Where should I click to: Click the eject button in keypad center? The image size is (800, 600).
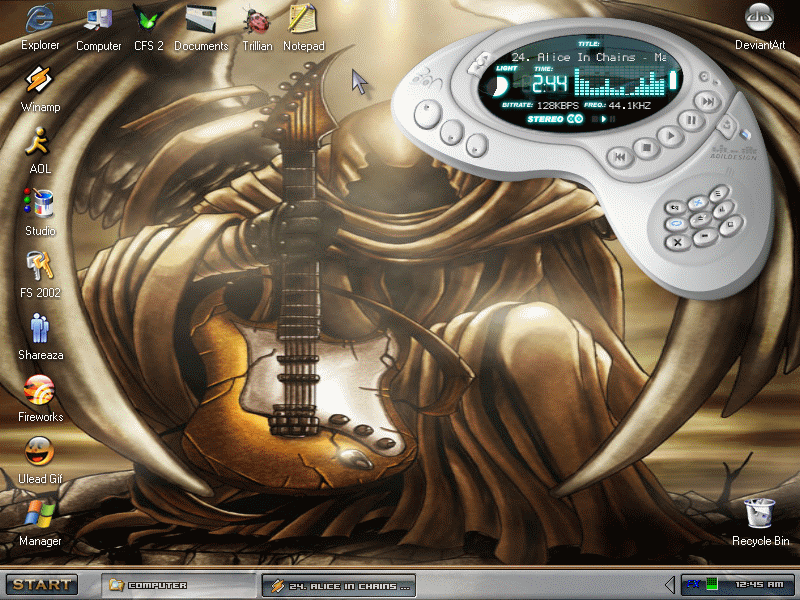pyautogui.click(x=701, y=219)
